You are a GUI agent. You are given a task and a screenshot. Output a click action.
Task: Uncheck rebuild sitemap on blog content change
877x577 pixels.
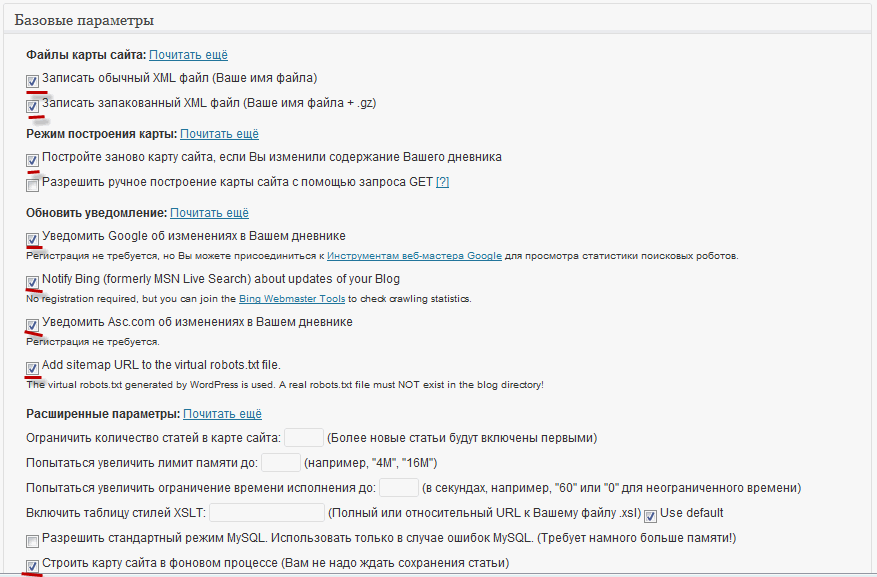(33, 159)
